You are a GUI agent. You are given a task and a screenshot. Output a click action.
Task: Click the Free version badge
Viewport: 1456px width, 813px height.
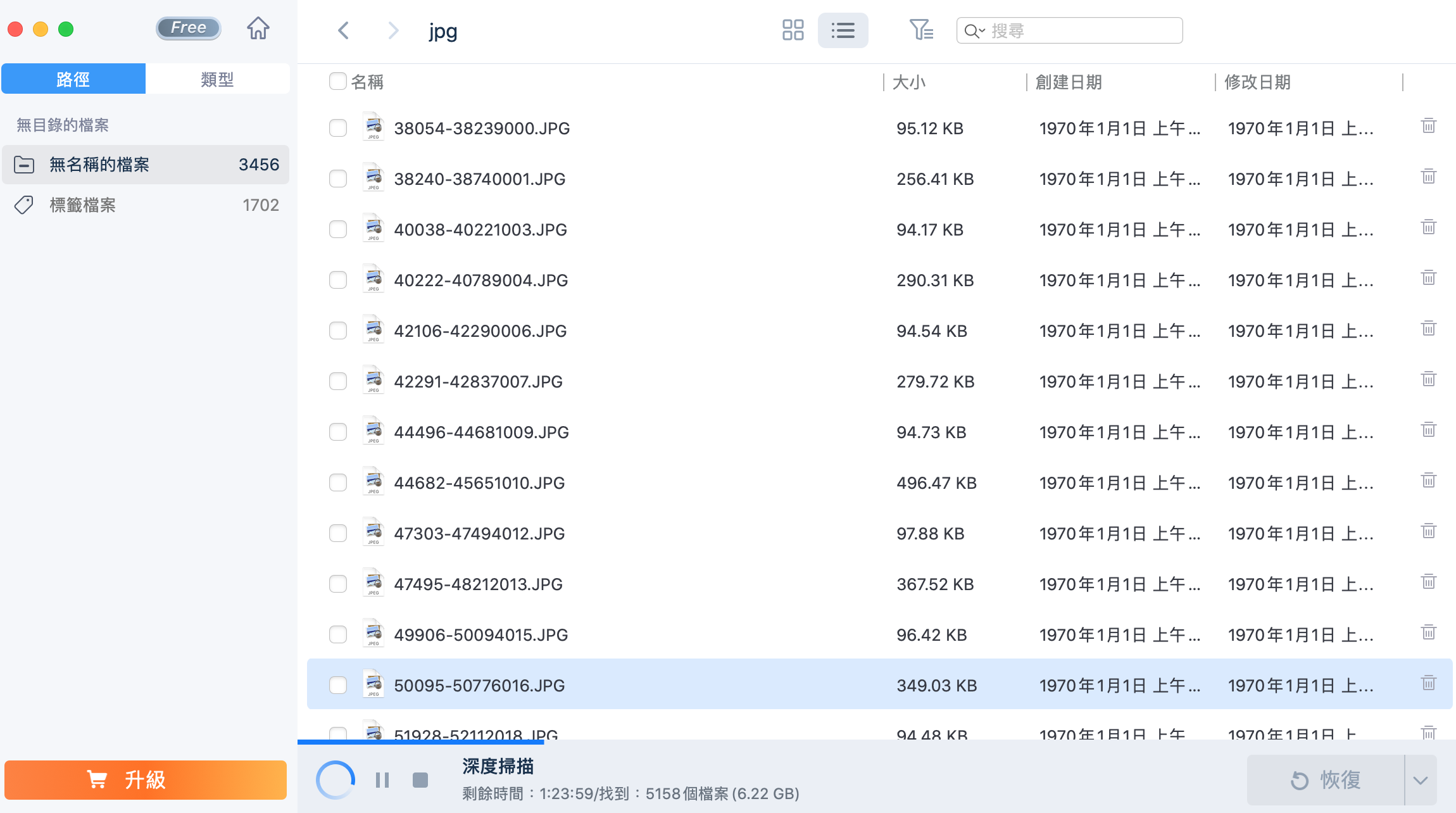189,28
